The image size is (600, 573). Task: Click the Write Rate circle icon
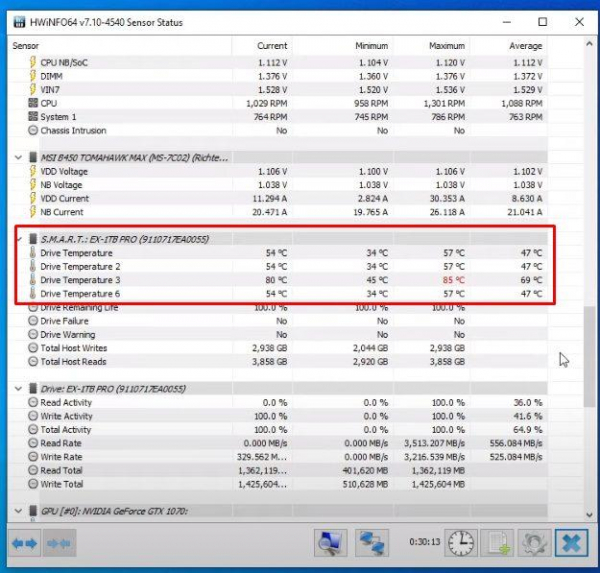[33, 457]
